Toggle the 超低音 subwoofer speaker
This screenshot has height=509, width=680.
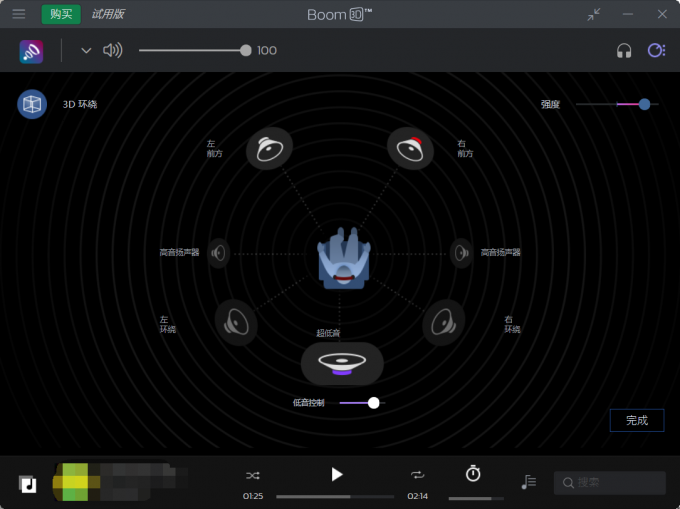[x=342, y=363]
